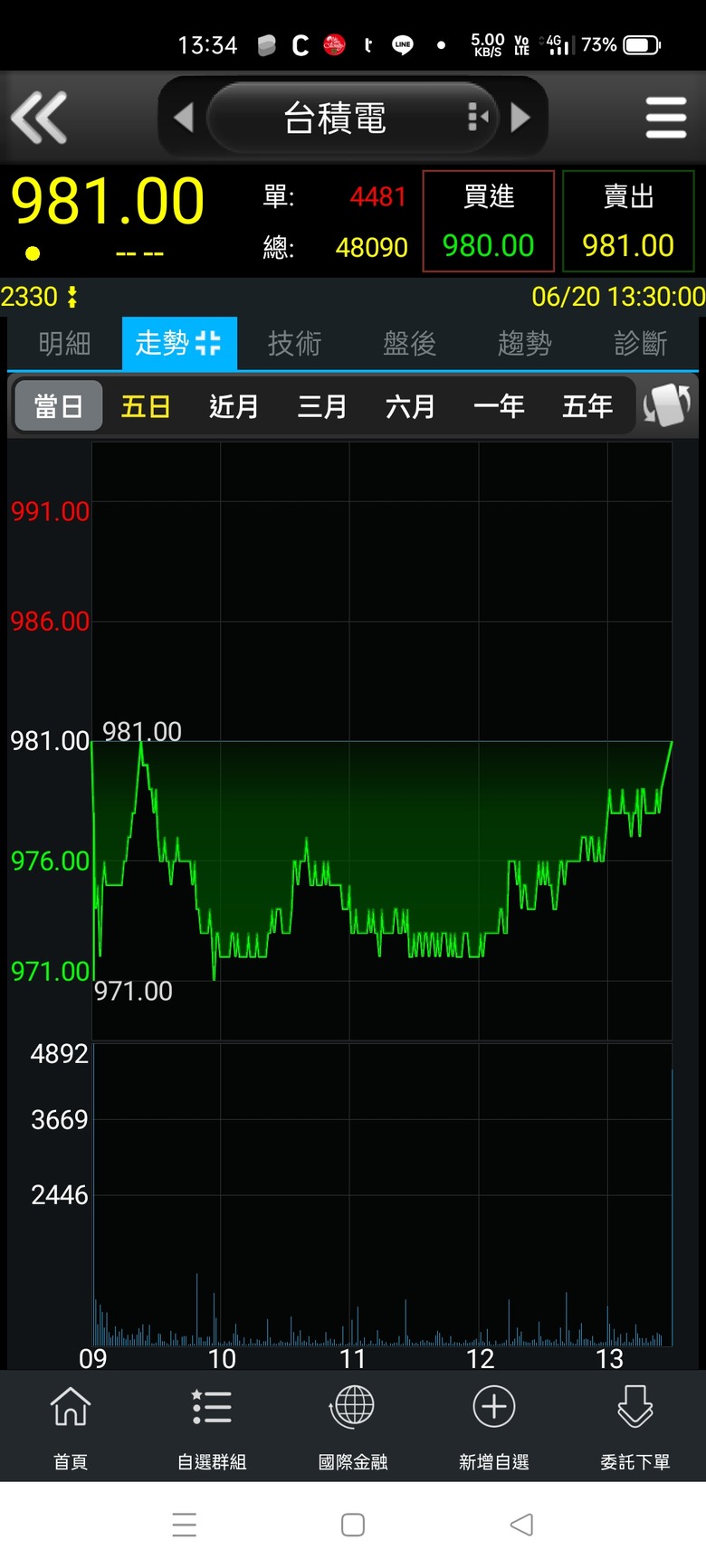Tap the timestamp 06/20 13:30:00
706x1568 pixels.
618,297
